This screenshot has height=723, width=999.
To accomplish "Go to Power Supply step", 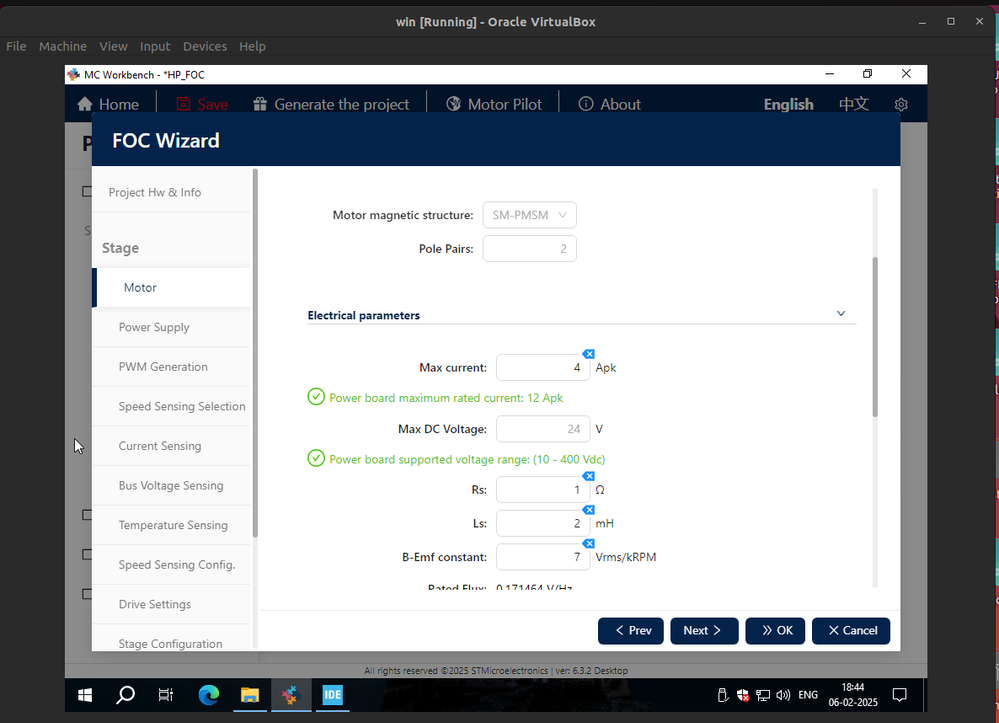I will 172,327.
